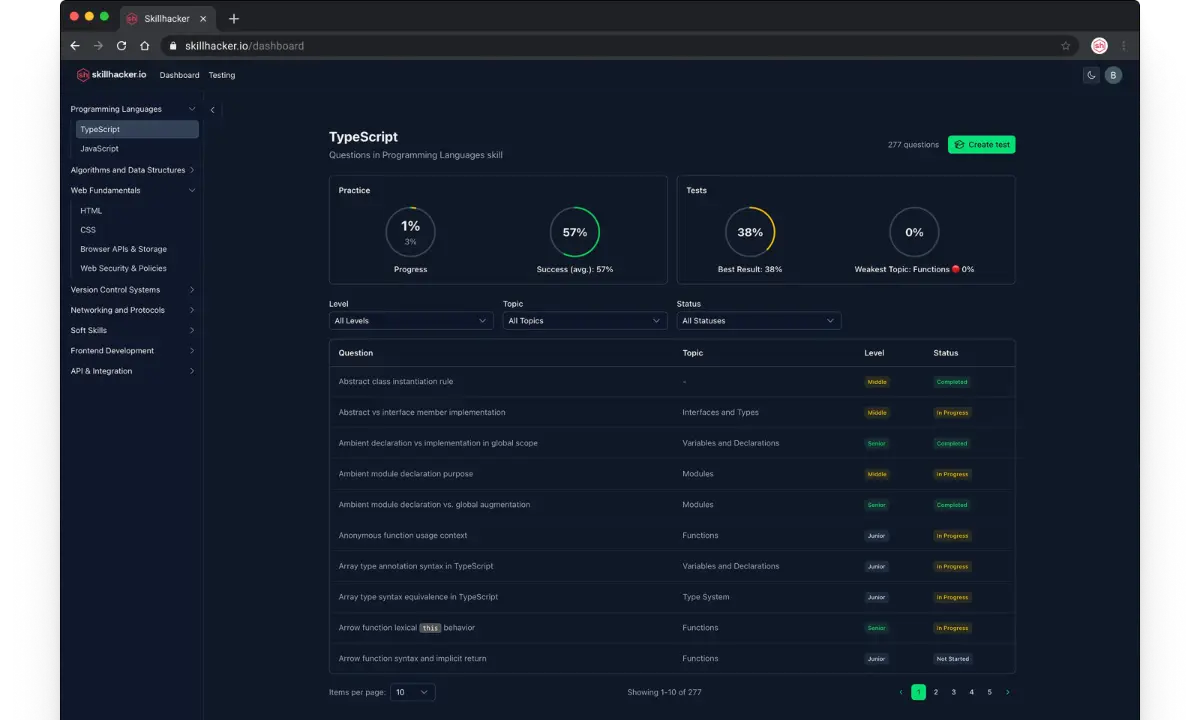Screen dimensions: 1200x720
Task: Select TypeScript in the sidebar
Action: 137,129
